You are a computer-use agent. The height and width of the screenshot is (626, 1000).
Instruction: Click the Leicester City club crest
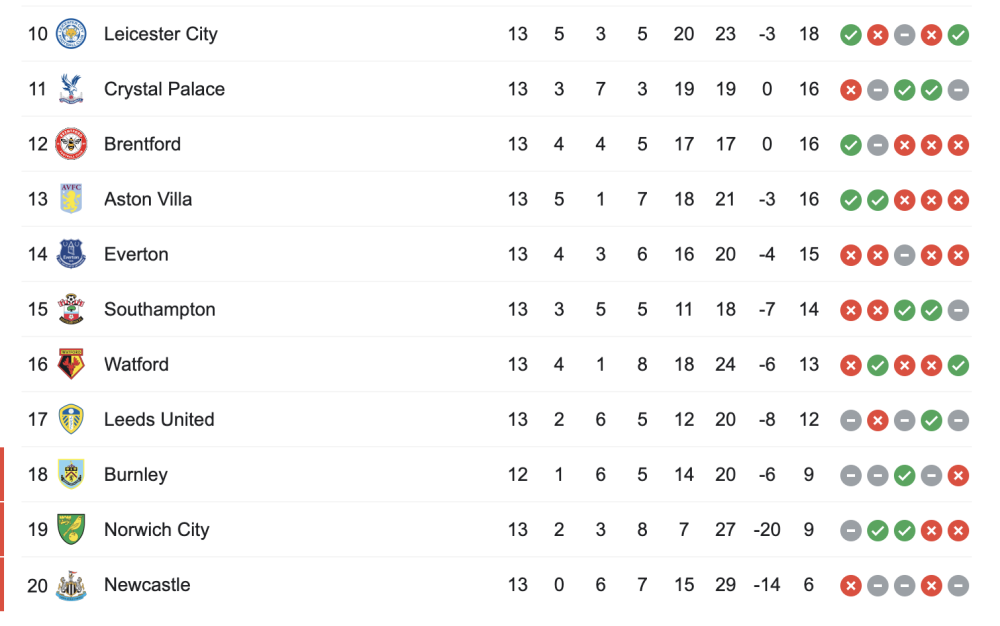click(x=71, y=34)
